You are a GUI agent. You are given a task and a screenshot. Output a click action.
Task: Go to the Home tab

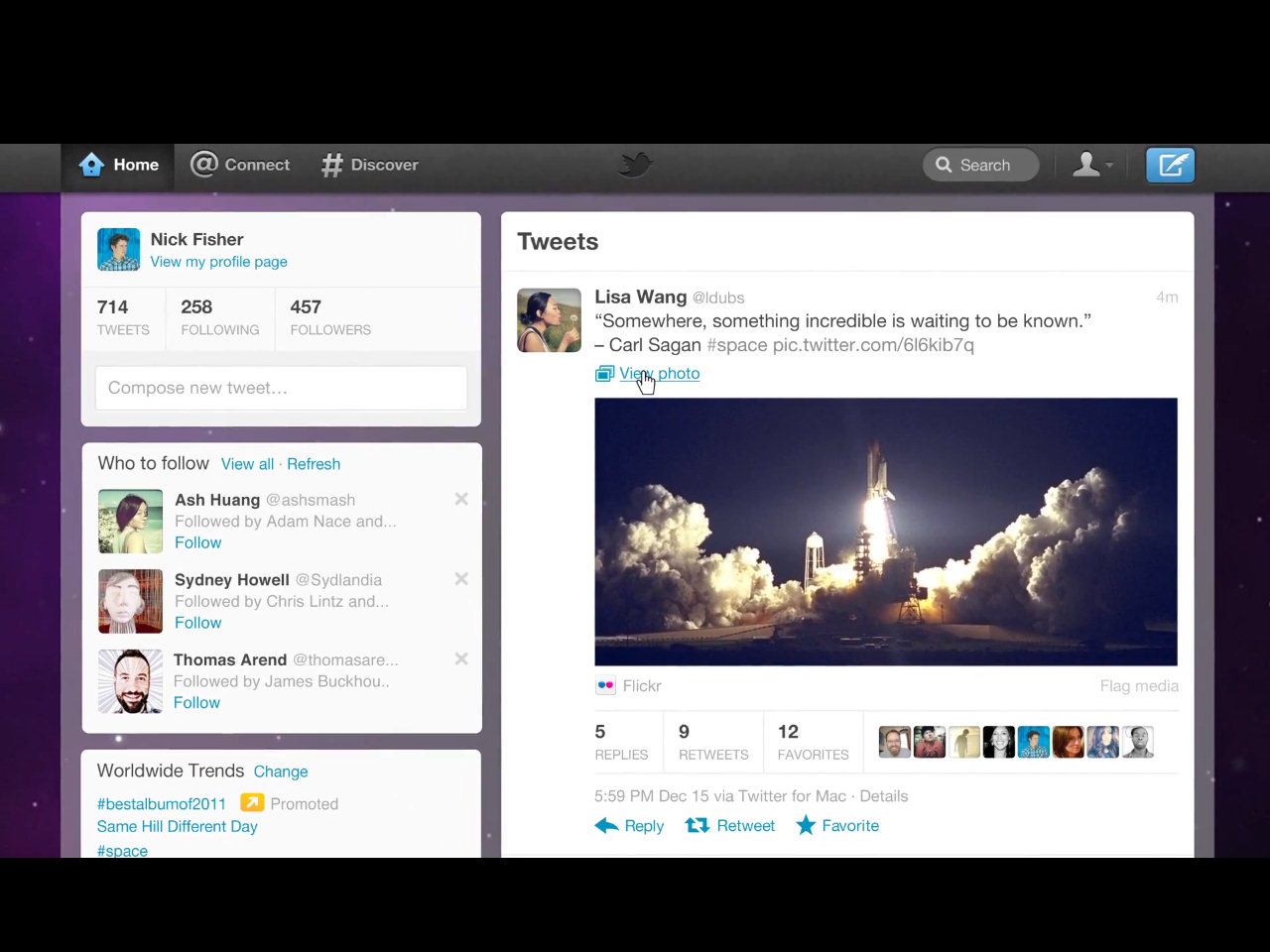(x=119, y=165)
